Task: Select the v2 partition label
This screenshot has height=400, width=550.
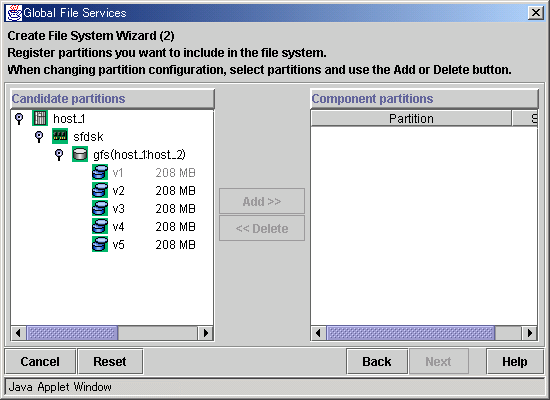Action: coord(119,191)
